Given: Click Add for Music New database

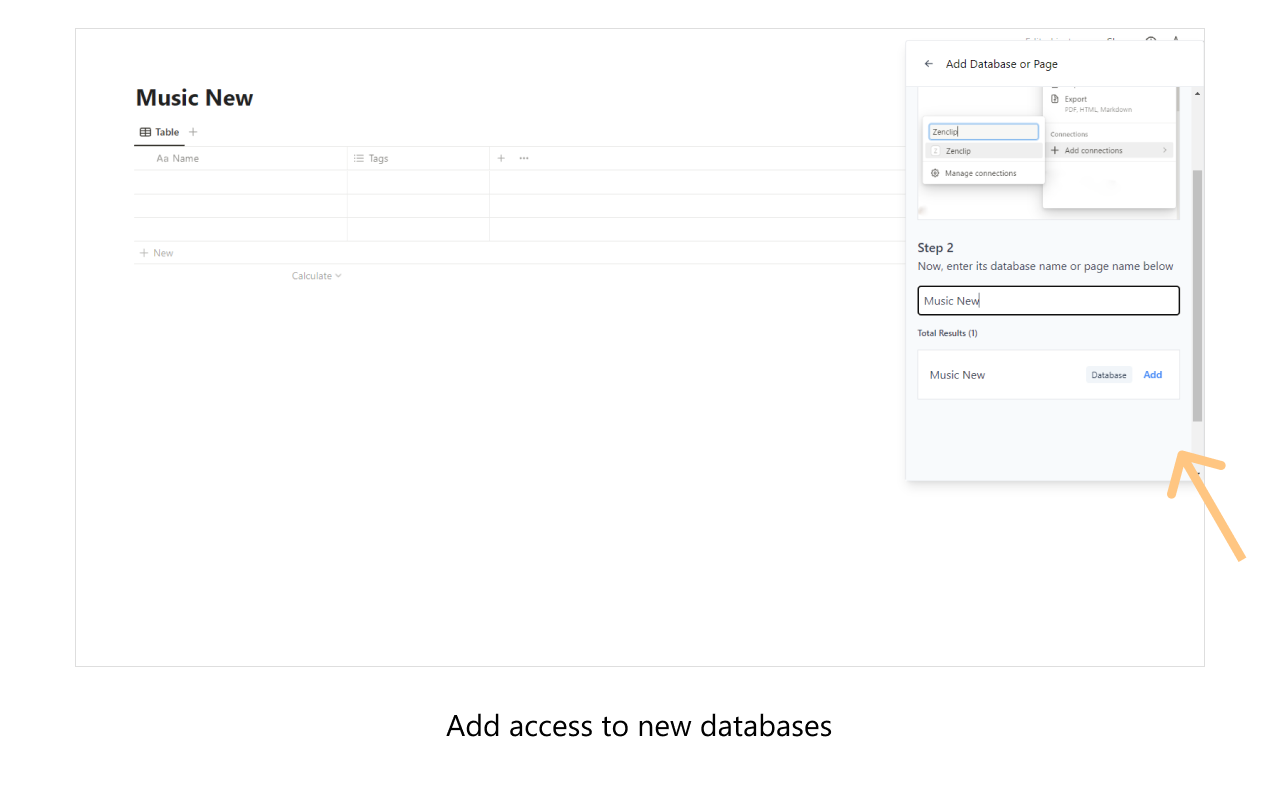Looking at the screenshot, I should click(1152, 375).
